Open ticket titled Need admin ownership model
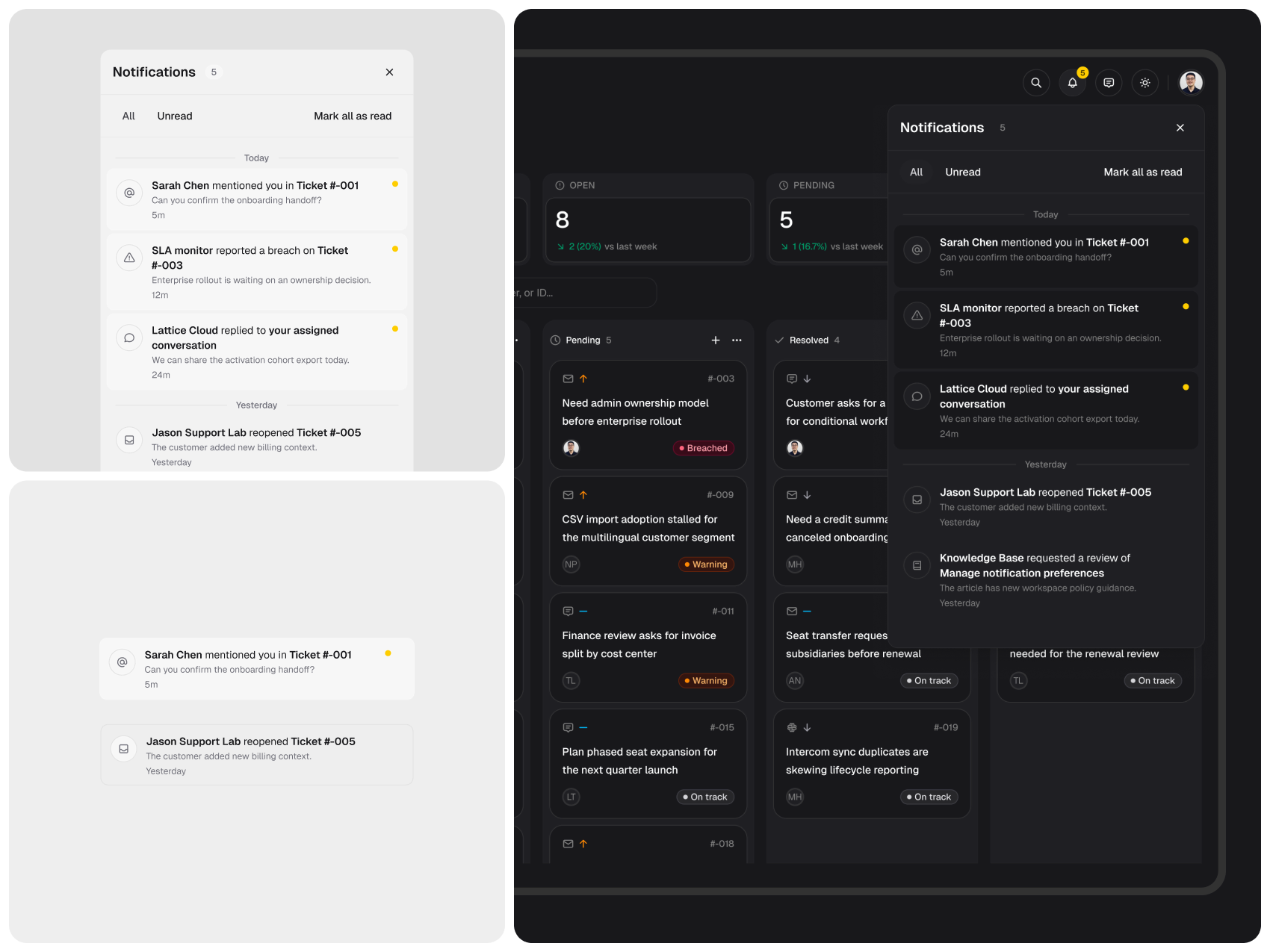Image resolution: width=1270 pixels, height=952 pixels. [648, 415]
